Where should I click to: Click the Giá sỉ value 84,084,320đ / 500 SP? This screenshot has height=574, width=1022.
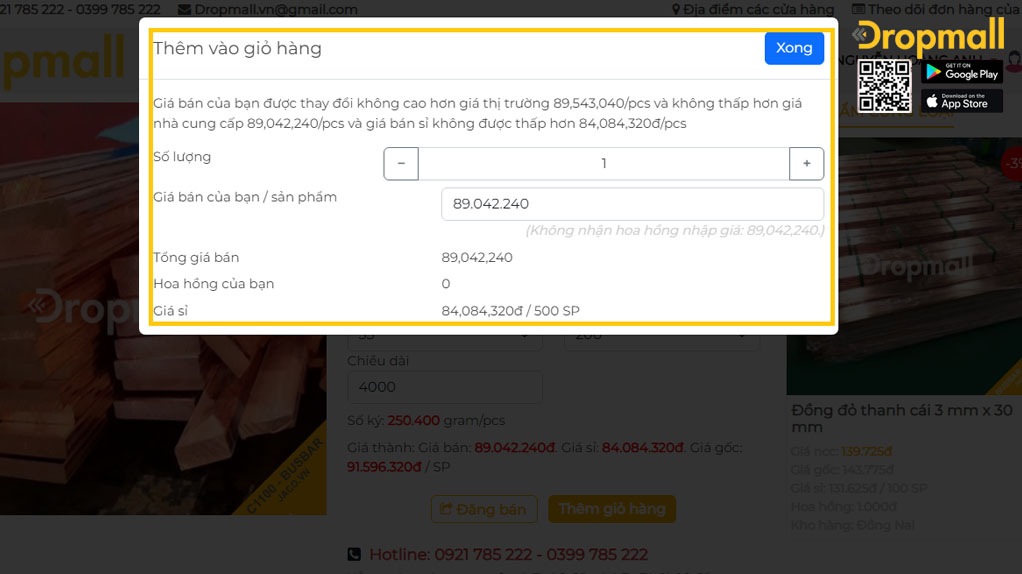coord(510,311)
